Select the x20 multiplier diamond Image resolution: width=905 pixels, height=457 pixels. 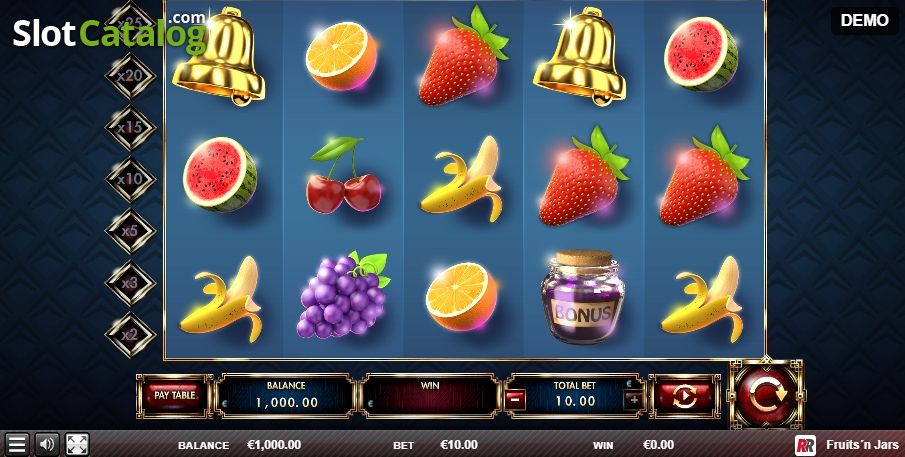130,76
